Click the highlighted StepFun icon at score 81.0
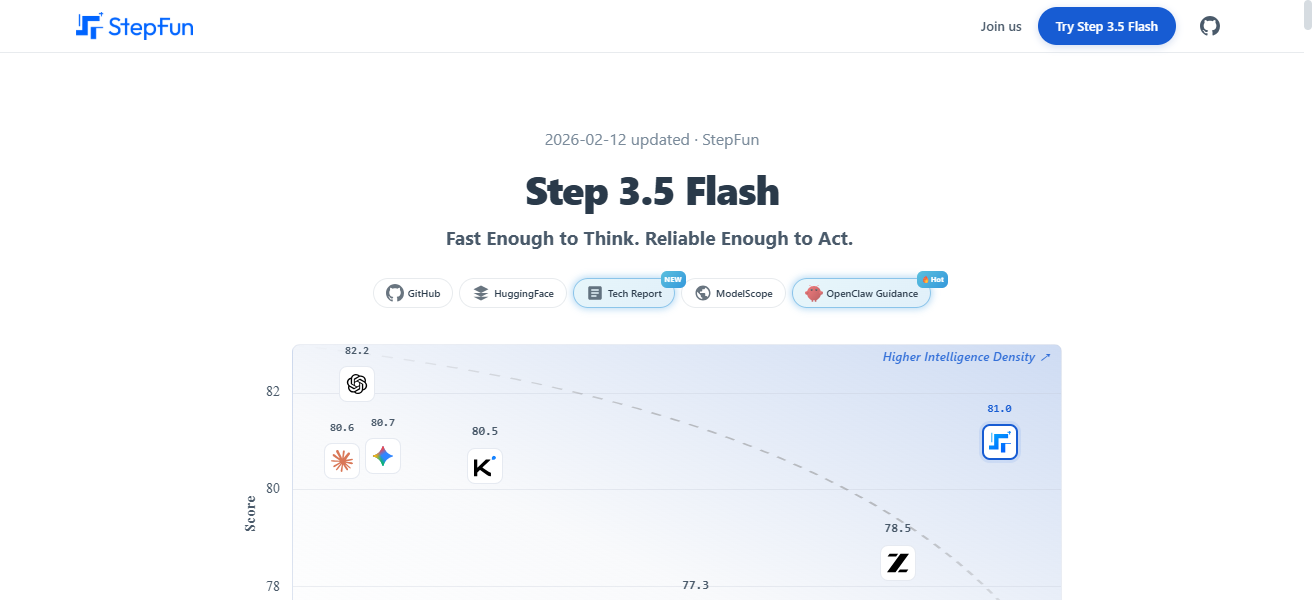 tap(1000, 442)
